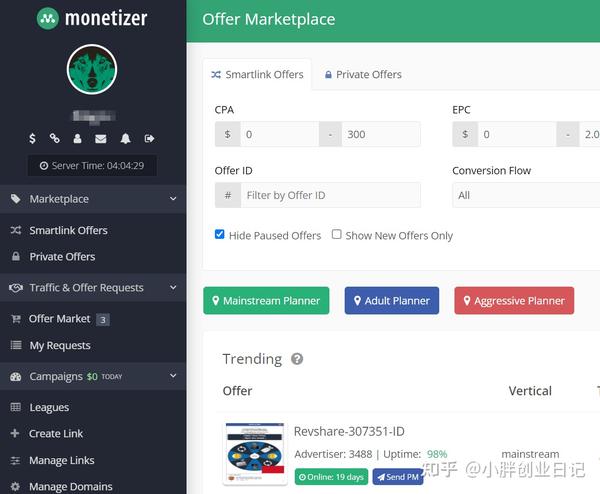Viewport: 600px width, 494px height.
Task: Click the $0 TODAY campaigns earnings label
Action: coord(104,377)
